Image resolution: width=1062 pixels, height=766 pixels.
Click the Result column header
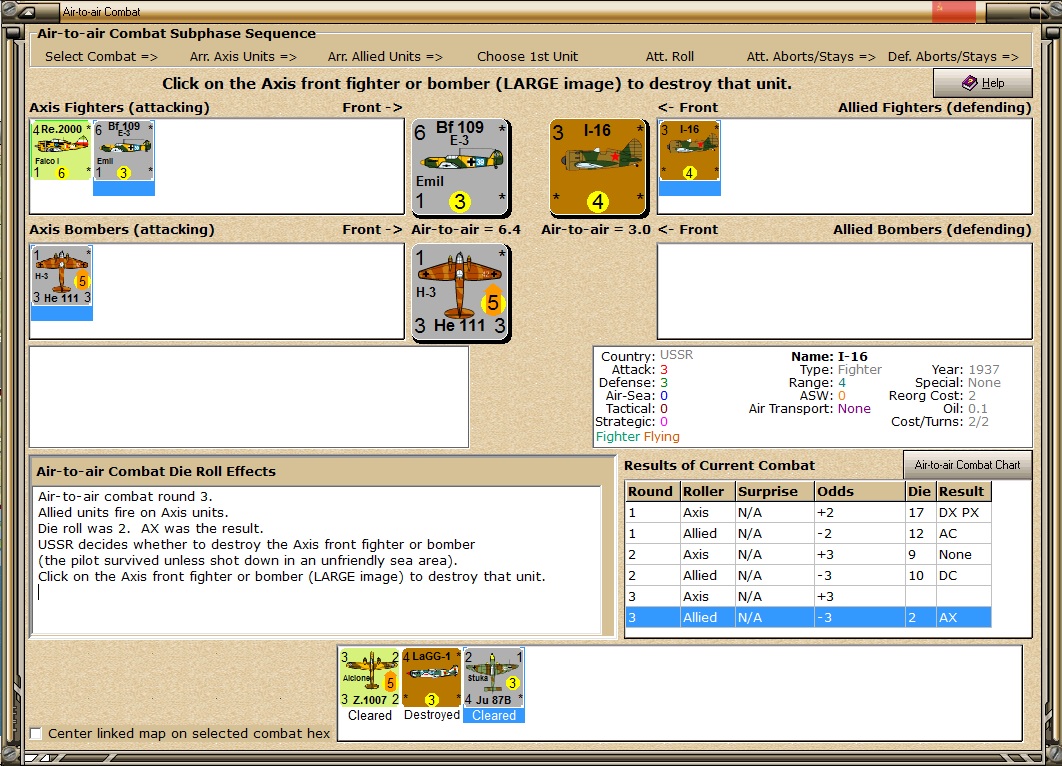tap(963, 491)
